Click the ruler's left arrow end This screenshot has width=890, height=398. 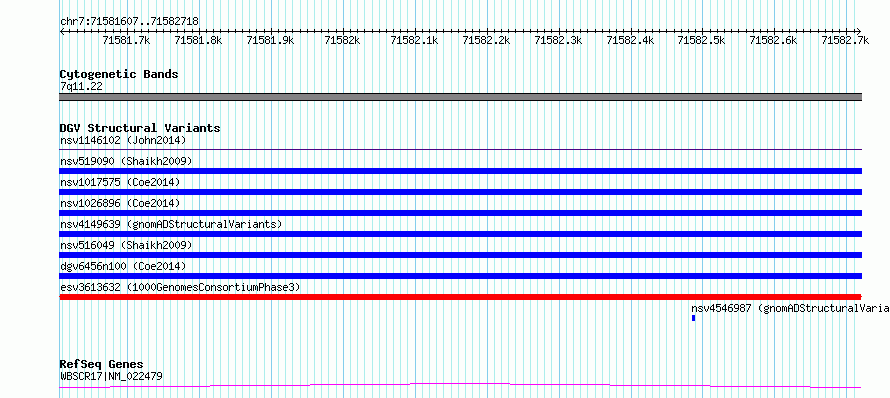(62, 31)
